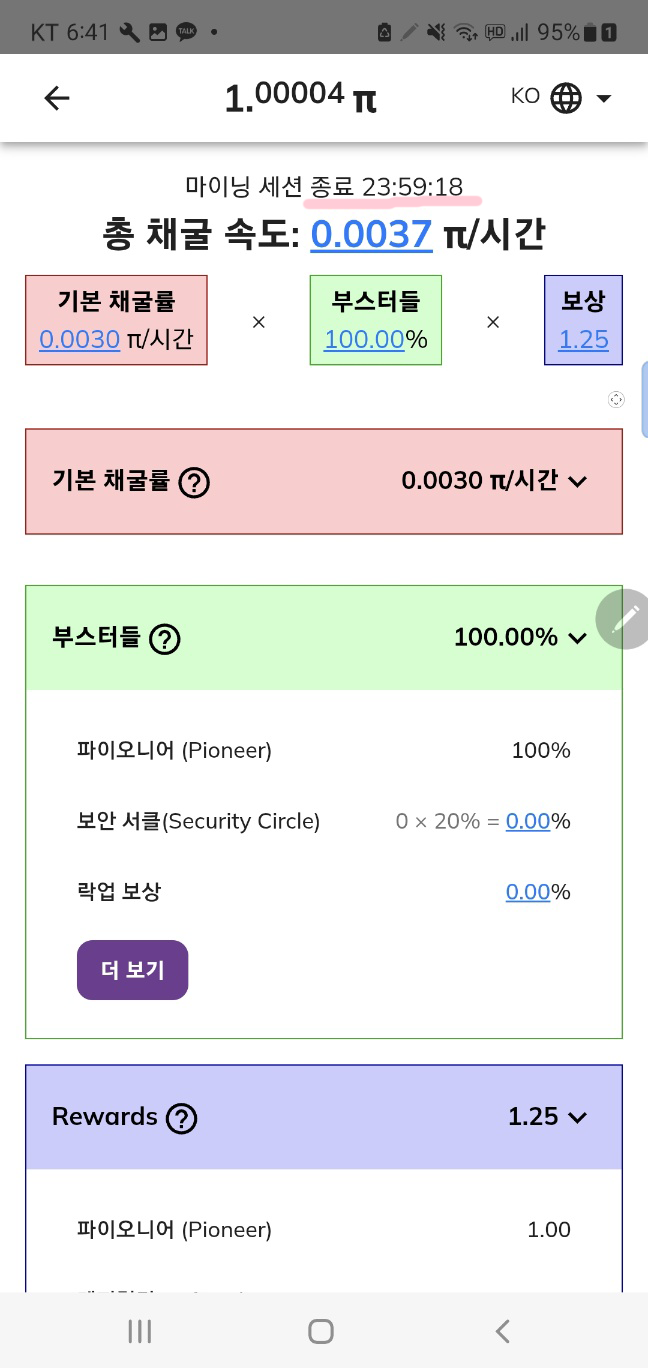The image size is (648, 1368).
Task: Click the 1.25 보상 link
Action: pos(584,340)
